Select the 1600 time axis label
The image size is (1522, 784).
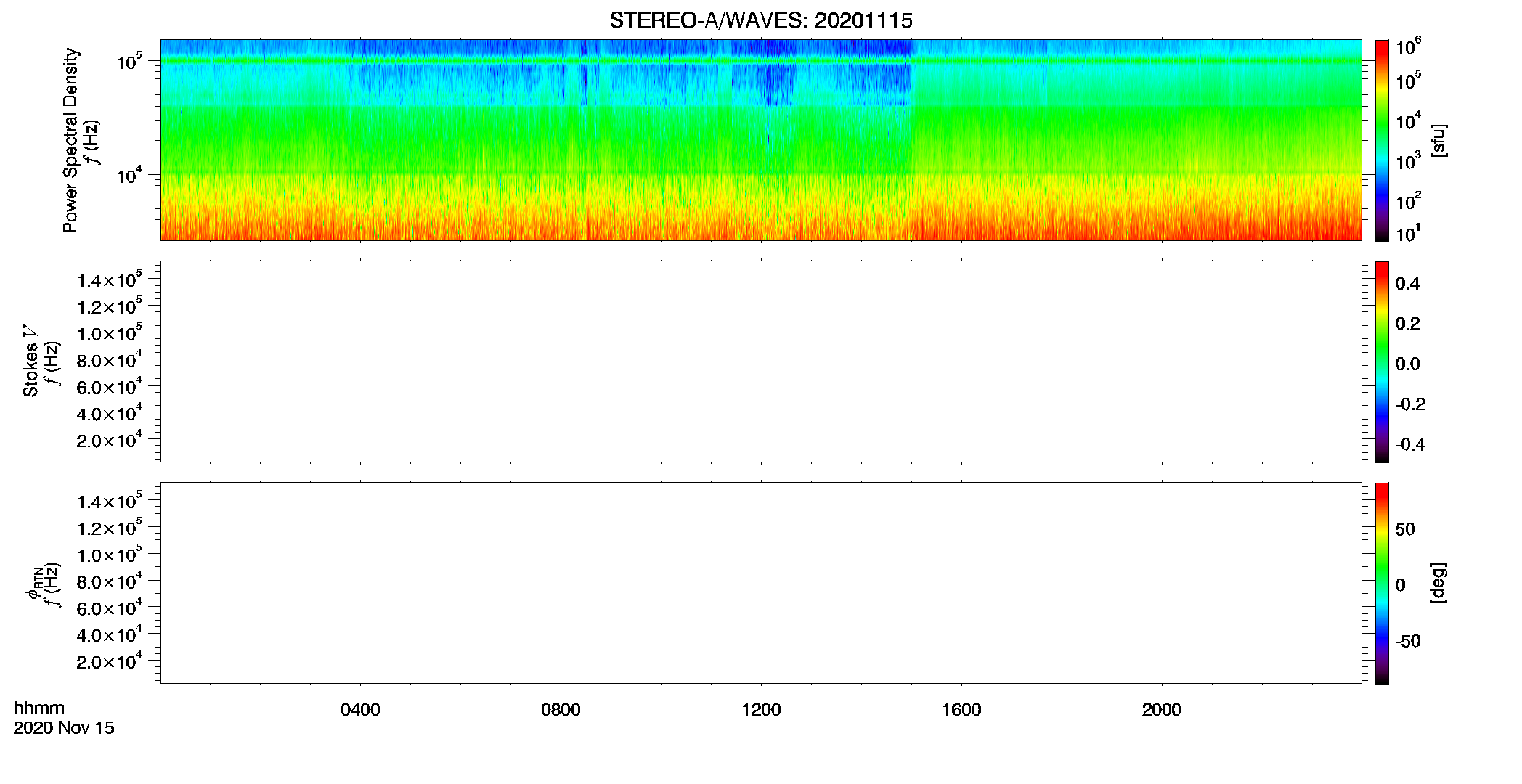point(961,710)
